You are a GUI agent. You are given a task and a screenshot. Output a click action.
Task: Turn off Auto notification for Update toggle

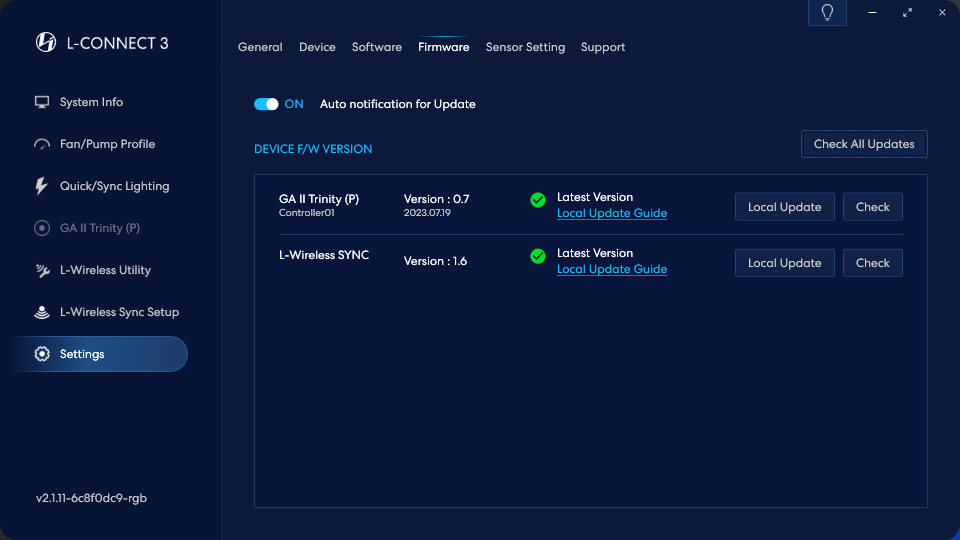[266, 104]
